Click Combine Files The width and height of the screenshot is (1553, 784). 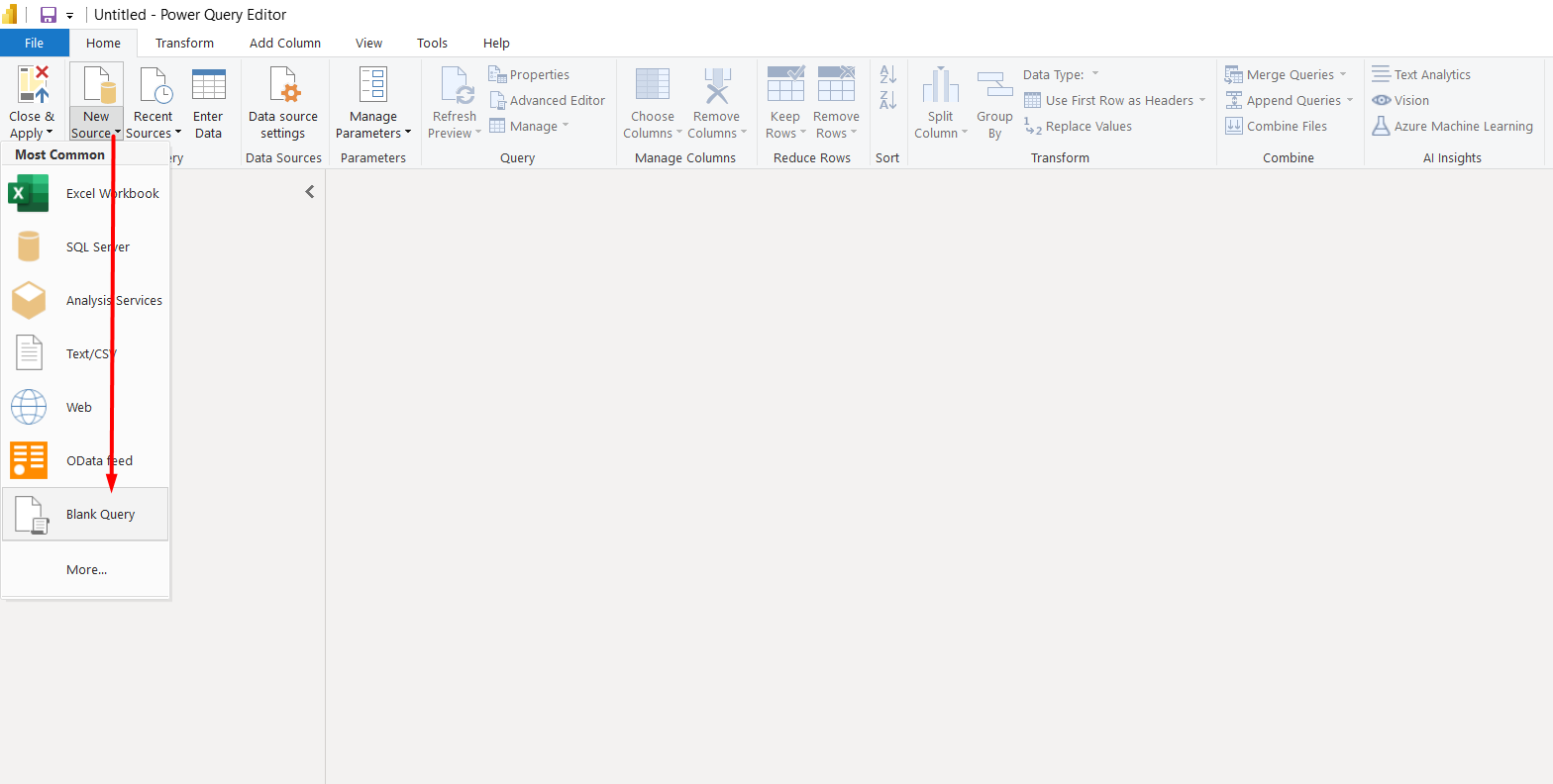coord(1276,126)
